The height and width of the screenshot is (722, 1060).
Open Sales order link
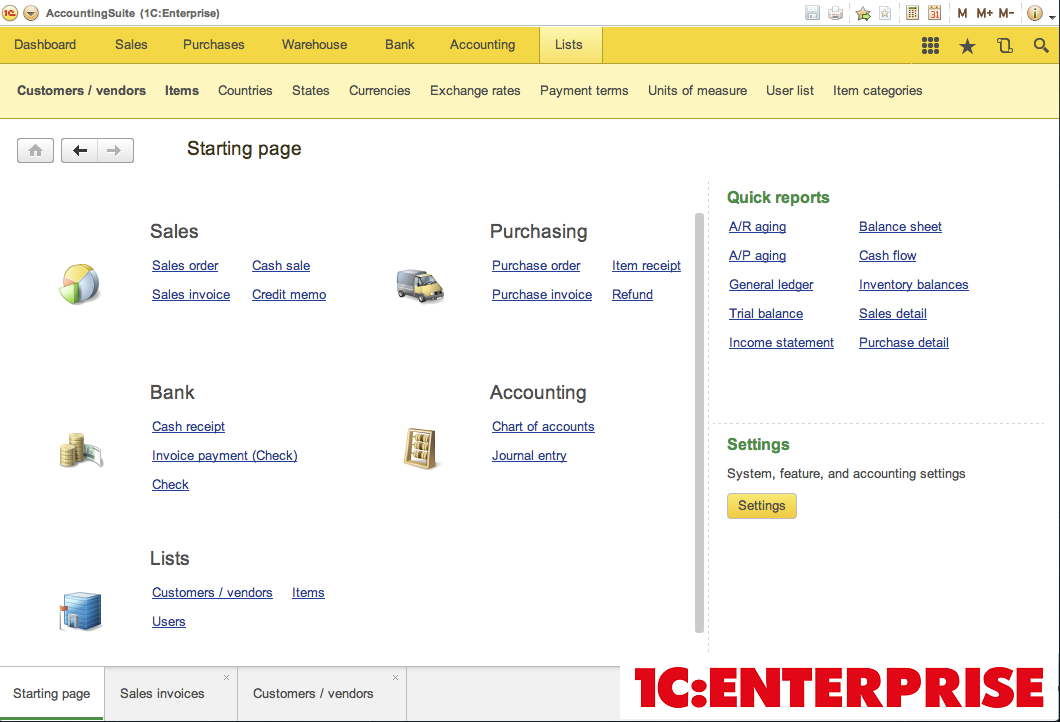point(185,266)
